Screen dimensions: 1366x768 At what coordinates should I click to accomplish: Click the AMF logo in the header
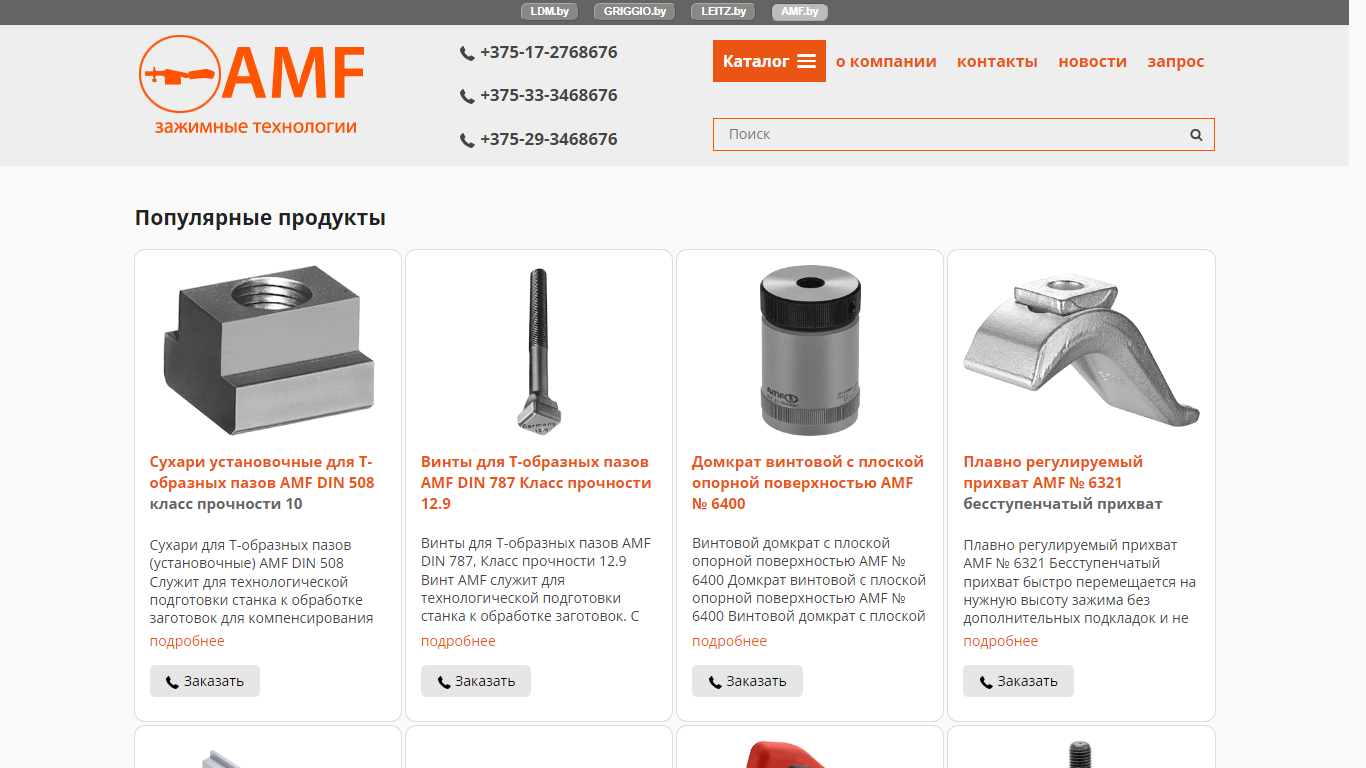[x=252, y=85]
